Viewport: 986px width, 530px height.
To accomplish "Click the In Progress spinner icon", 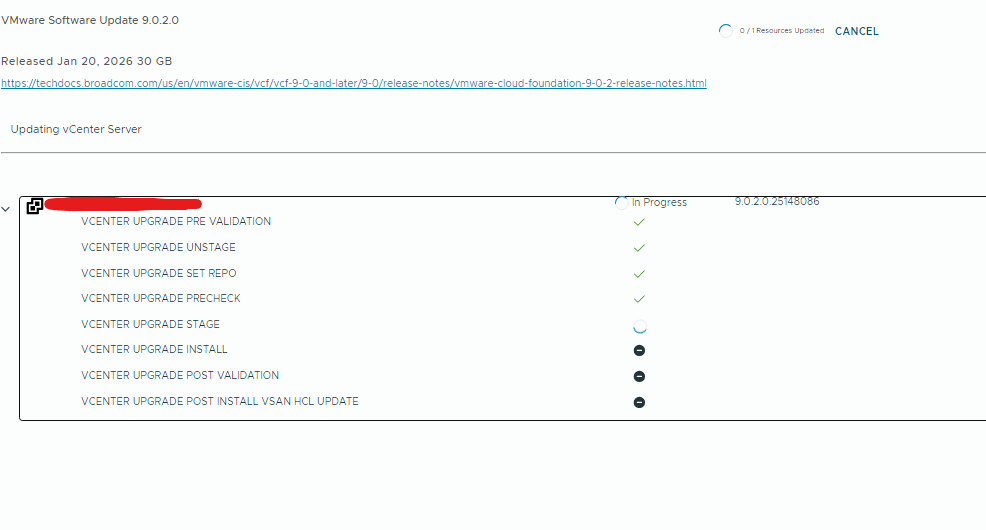I will click(621, 202).
